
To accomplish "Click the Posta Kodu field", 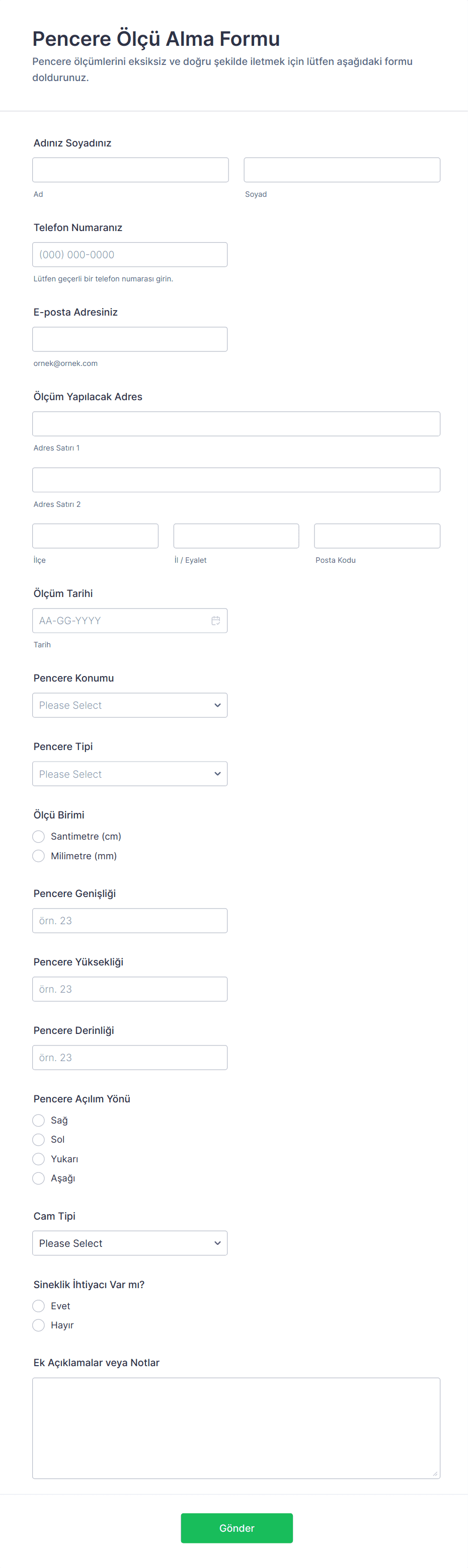I will (377, 536).
